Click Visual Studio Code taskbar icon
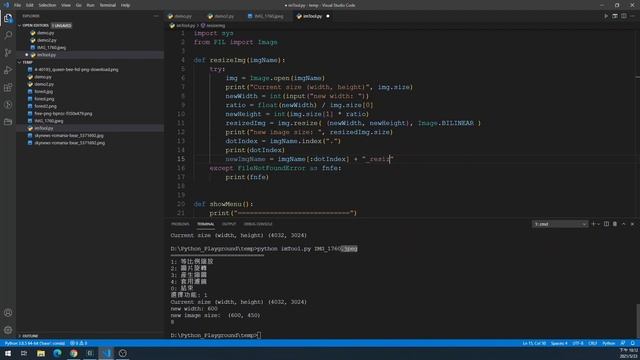The image size is (640, 360). tap(106, 353)
